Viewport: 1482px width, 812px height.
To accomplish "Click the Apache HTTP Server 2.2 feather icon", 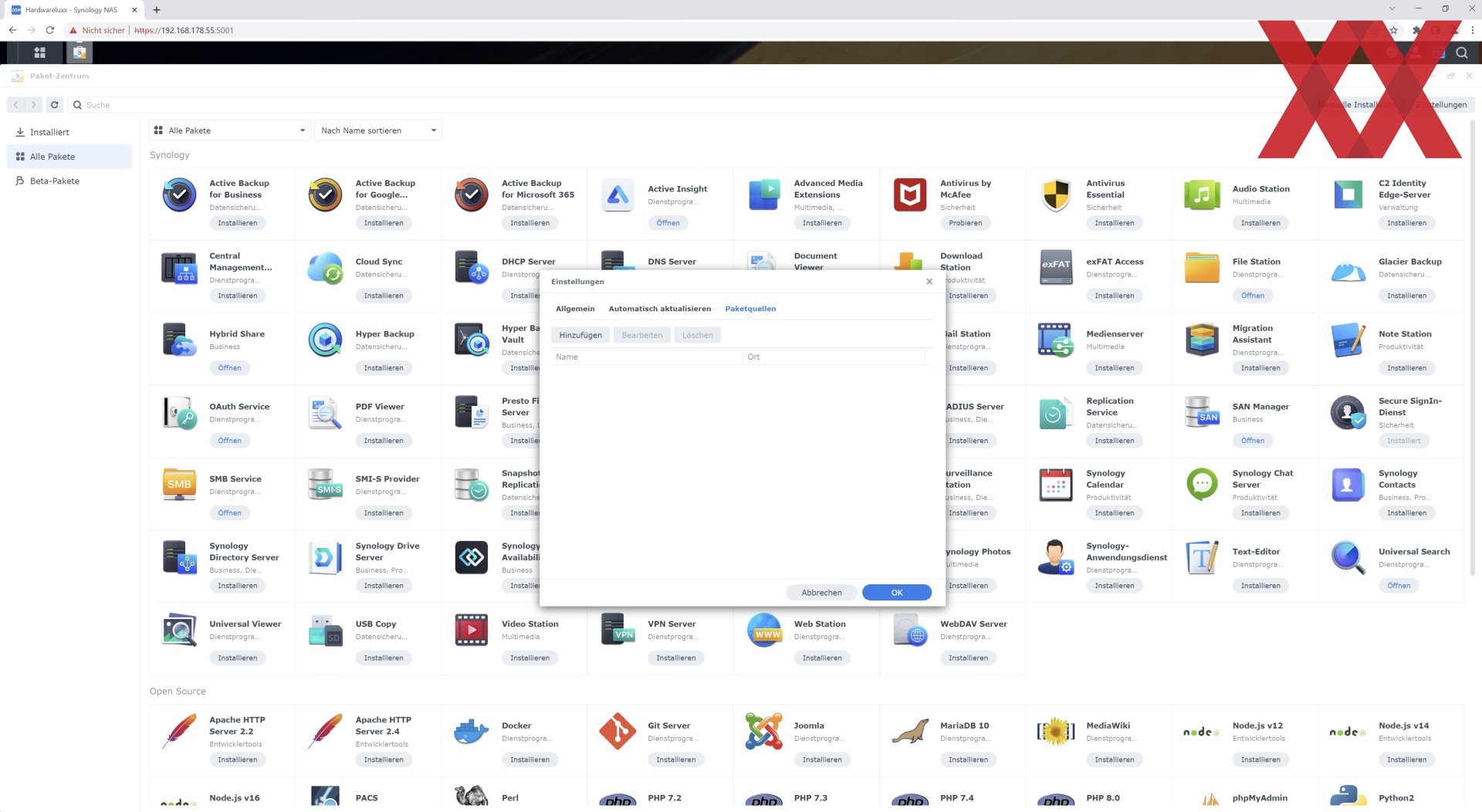I will click(179, 732).
